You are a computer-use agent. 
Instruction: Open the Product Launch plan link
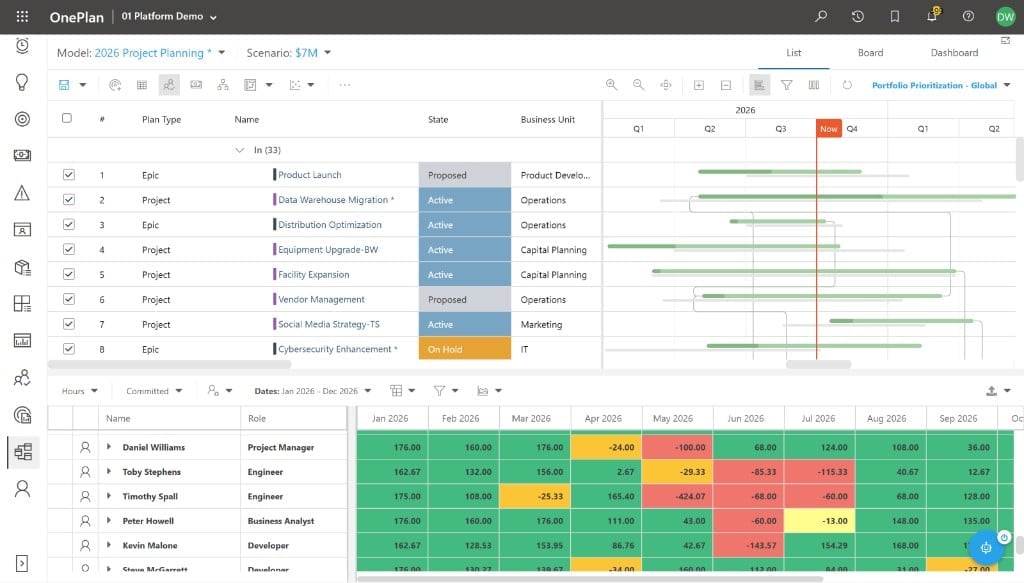[x=310, y=175]
